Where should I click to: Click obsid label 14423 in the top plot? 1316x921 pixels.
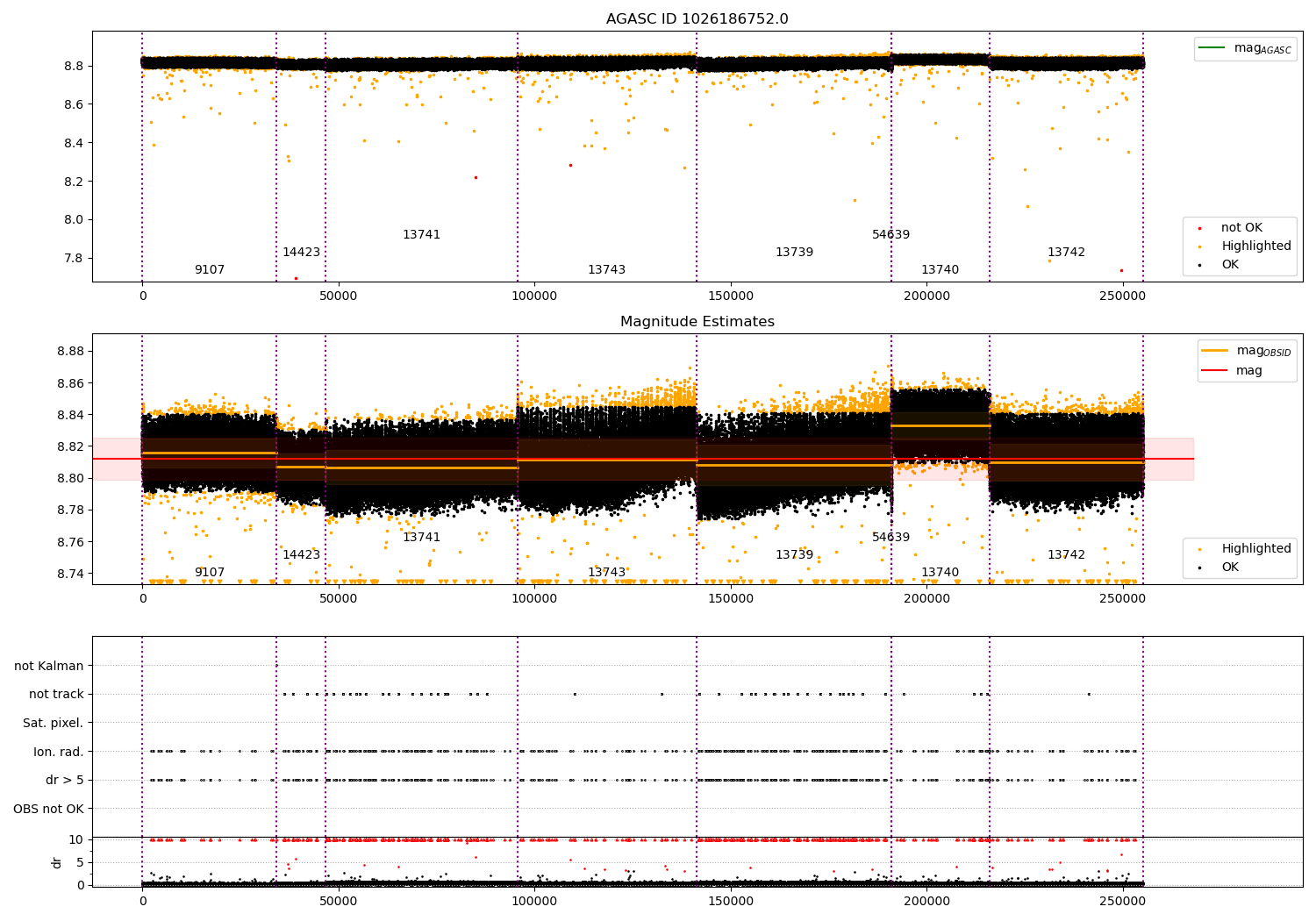[x=301, y=253]
